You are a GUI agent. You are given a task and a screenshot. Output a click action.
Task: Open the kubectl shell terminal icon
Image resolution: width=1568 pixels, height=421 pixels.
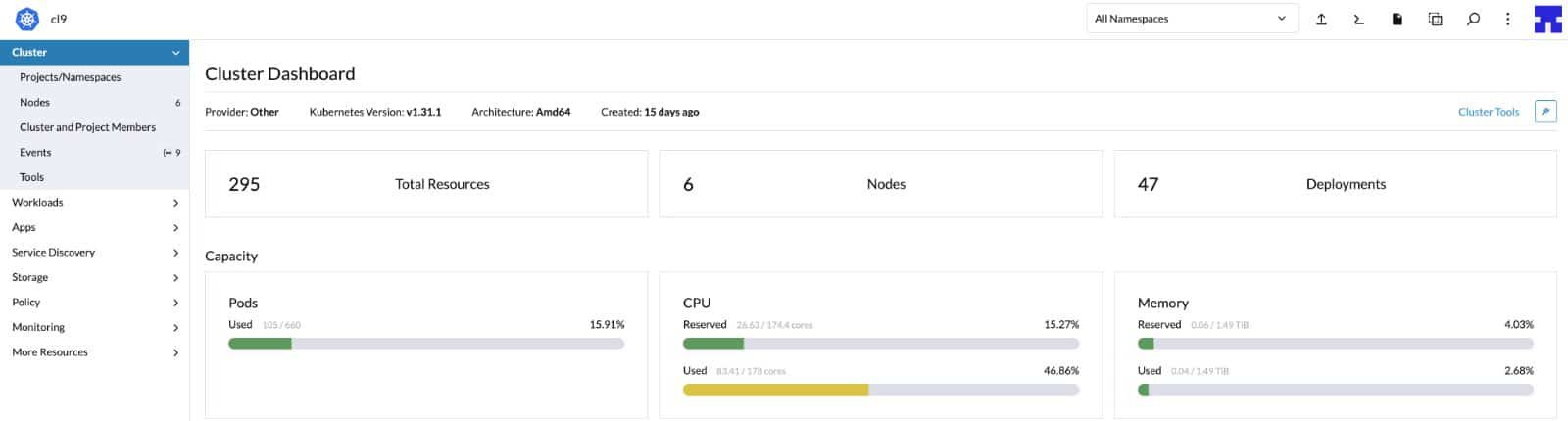point(1358,19)
